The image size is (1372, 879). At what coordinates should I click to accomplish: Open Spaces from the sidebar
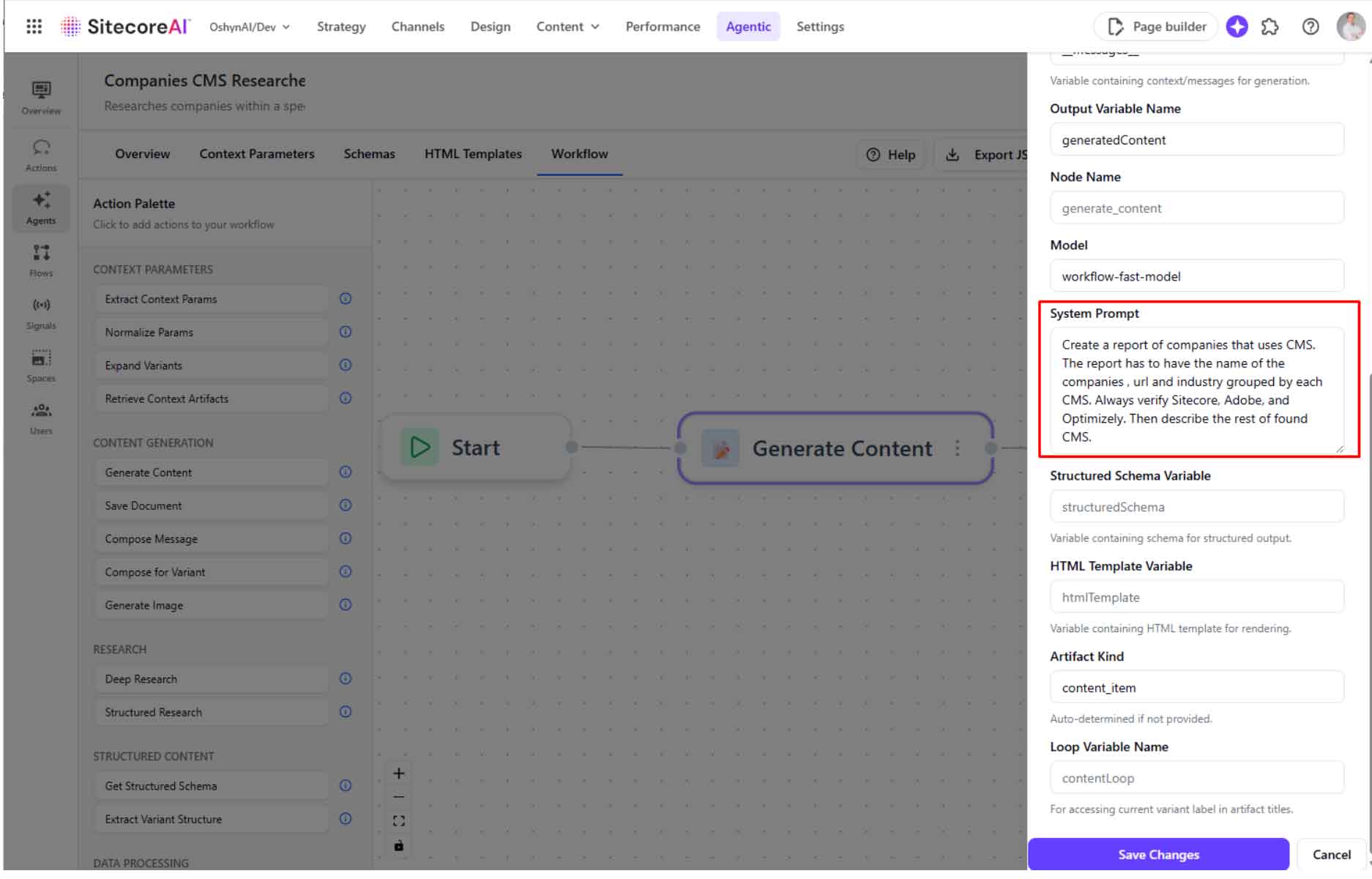coord(41,366)
